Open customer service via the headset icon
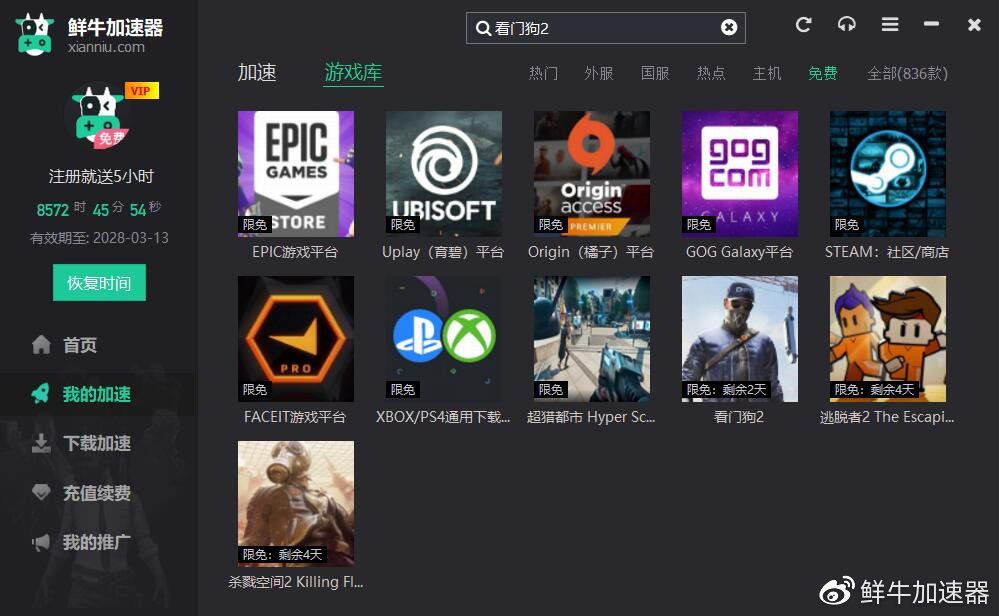This screenshot has height=616, width=999. (846, 25)
